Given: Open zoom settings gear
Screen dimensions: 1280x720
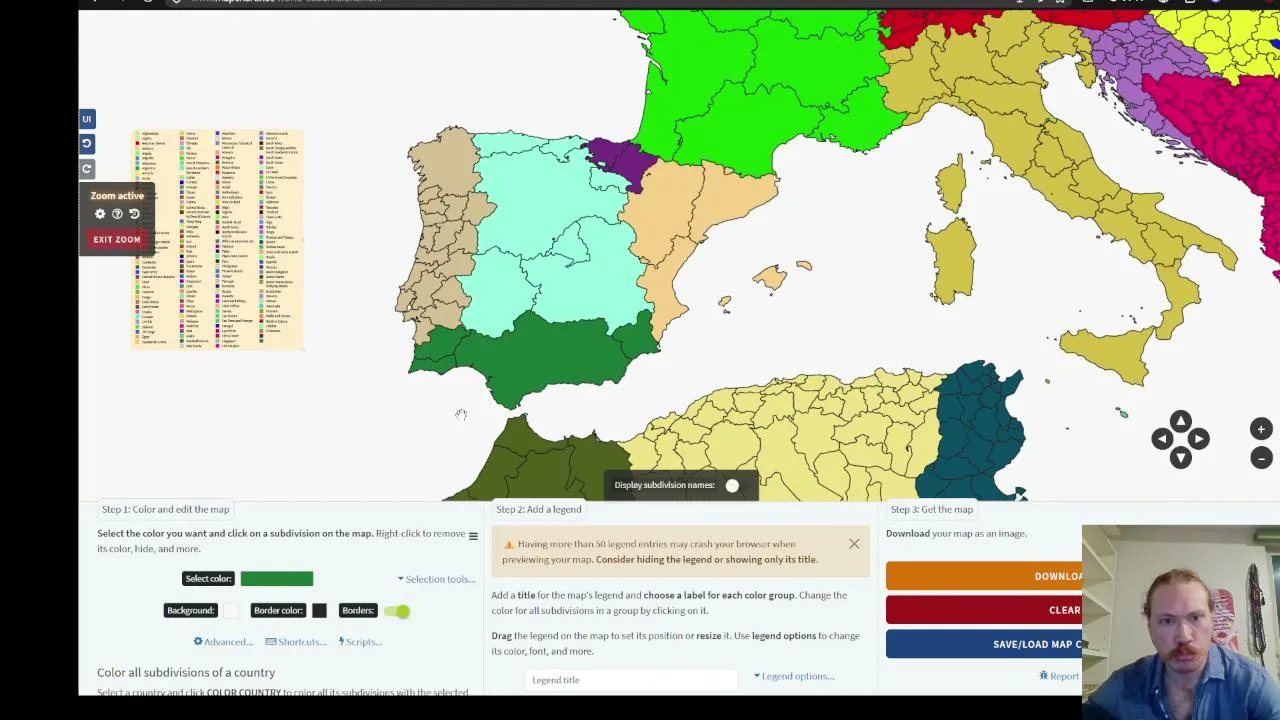Looking at the screenshot, I should (100, 214).
